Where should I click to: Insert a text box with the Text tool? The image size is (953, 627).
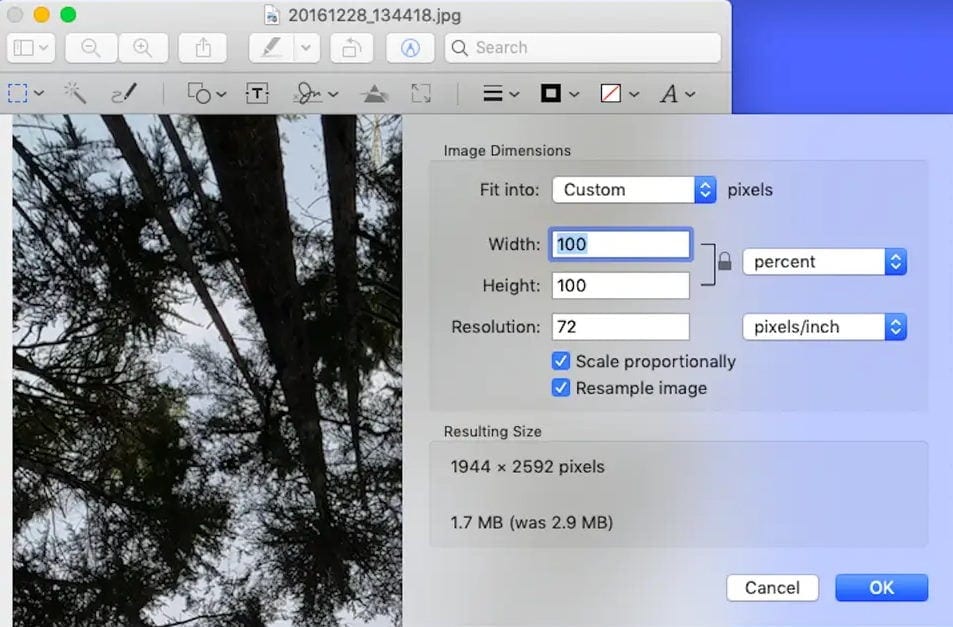(x=256, y=93)
